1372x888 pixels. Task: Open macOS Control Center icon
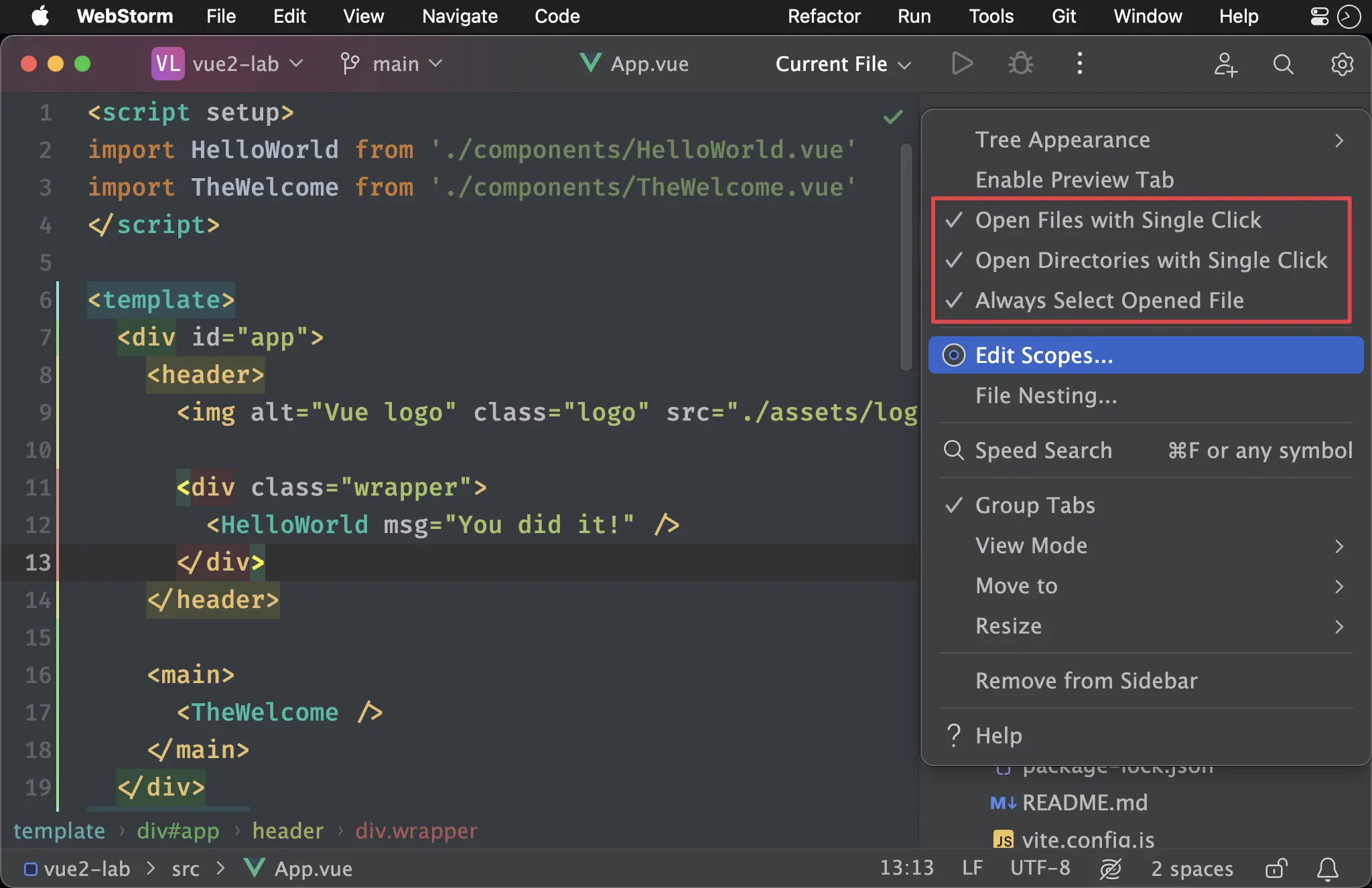pos(1319,16)
